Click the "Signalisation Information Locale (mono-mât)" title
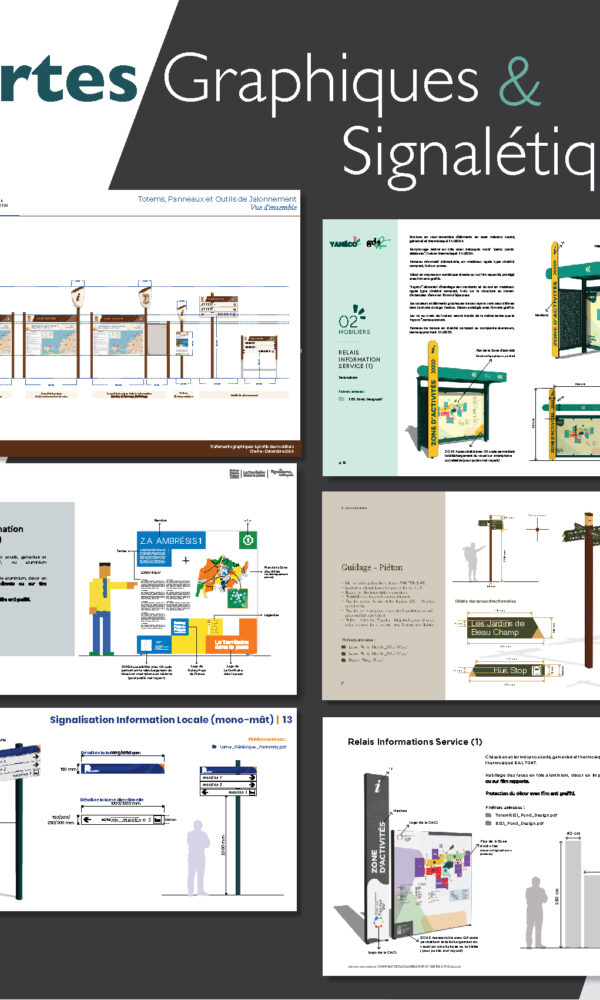The height and width of the screenshot is (1000, 600). point(162,719)
